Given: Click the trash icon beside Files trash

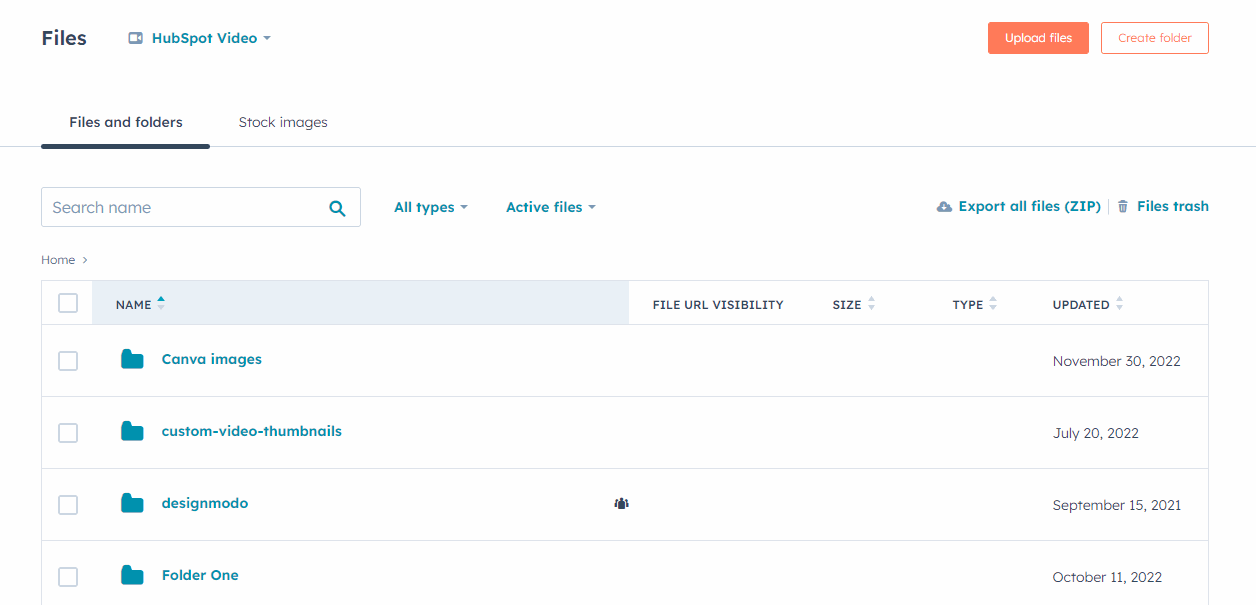Looking at the screenshot, I should [1122, 205].
